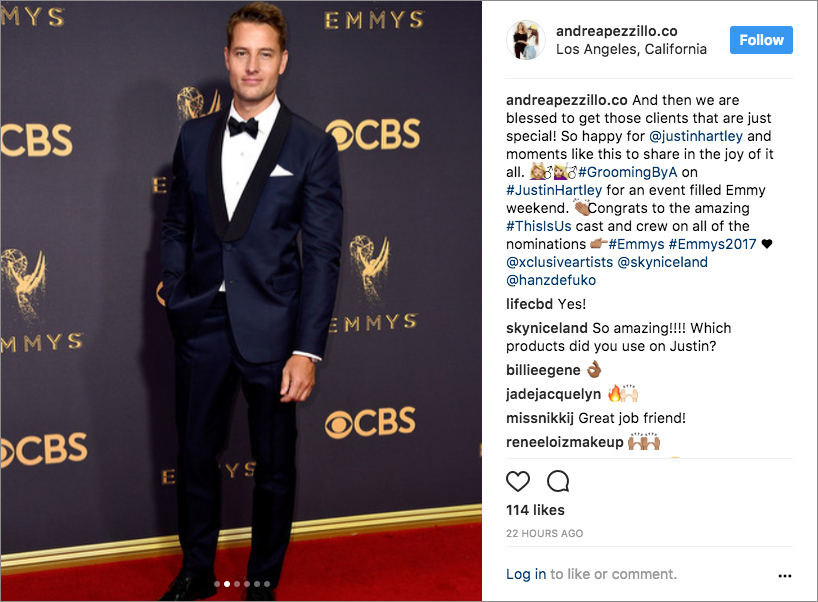Follow the andreapezzillo.co account
This screenshot has height=602, width=818.
coord(761,40)
